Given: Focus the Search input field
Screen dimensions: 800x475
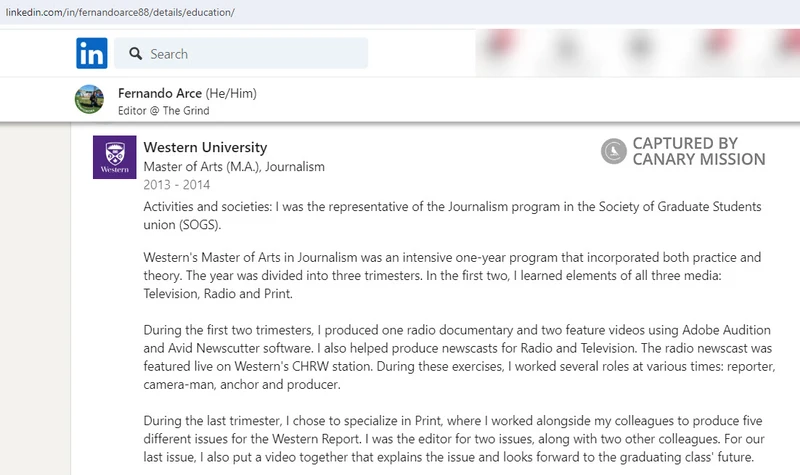Looking at the screenshot, I should [241, 53].
